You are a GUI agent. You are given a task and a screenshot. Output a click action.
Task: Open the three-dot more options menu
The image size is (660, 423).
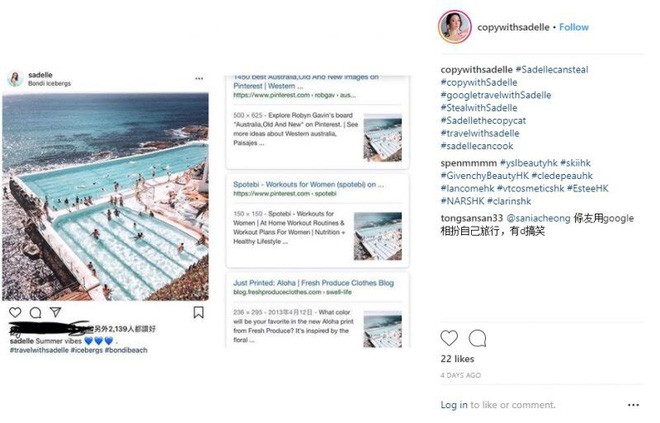[633, 405]
